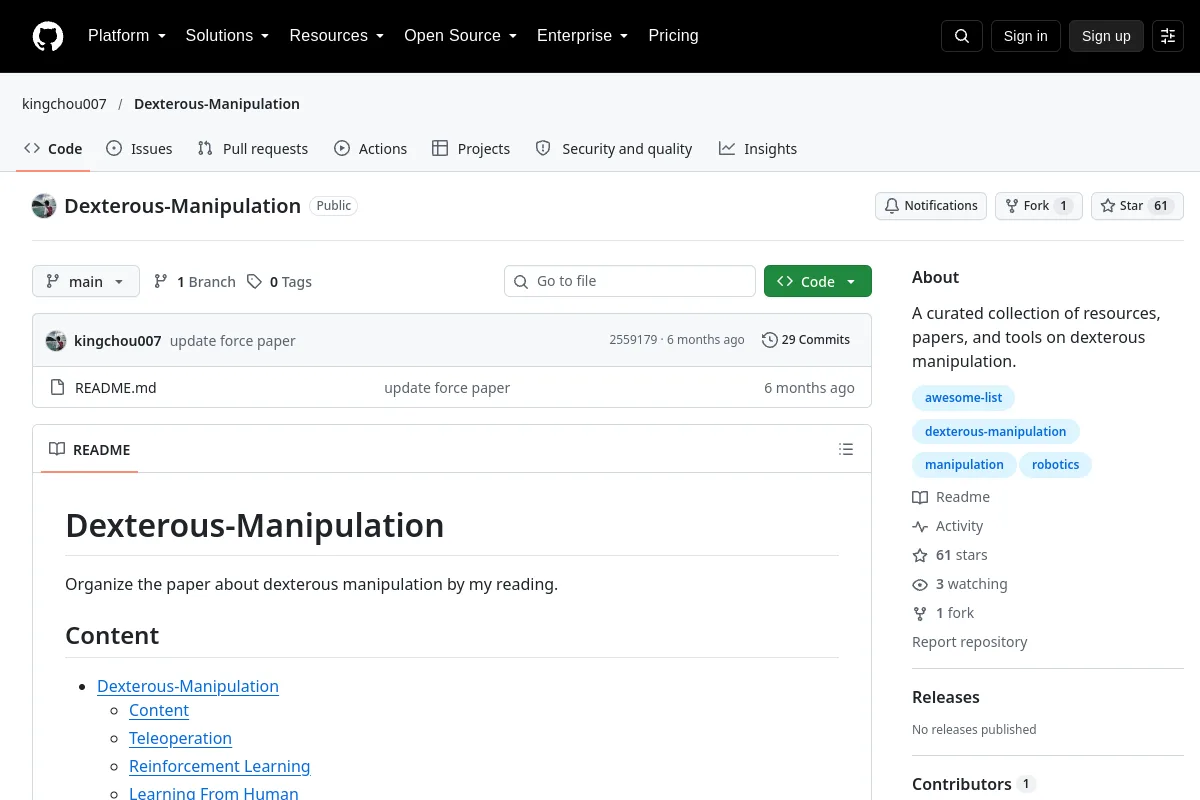Click the dexterous-manipulation topic tag

pos(995,432)
